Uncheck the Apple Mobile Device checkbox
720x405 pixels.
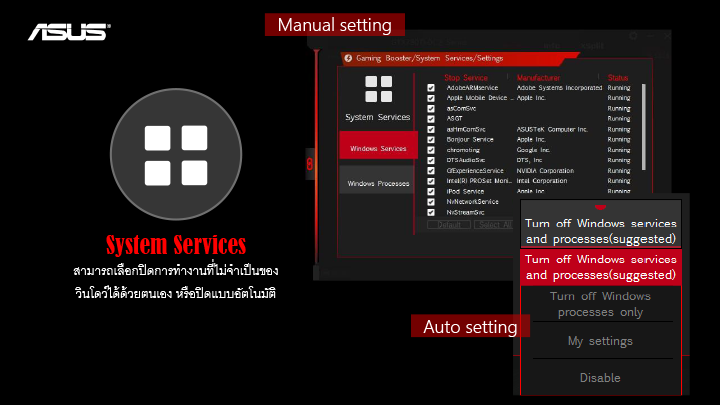431,98
